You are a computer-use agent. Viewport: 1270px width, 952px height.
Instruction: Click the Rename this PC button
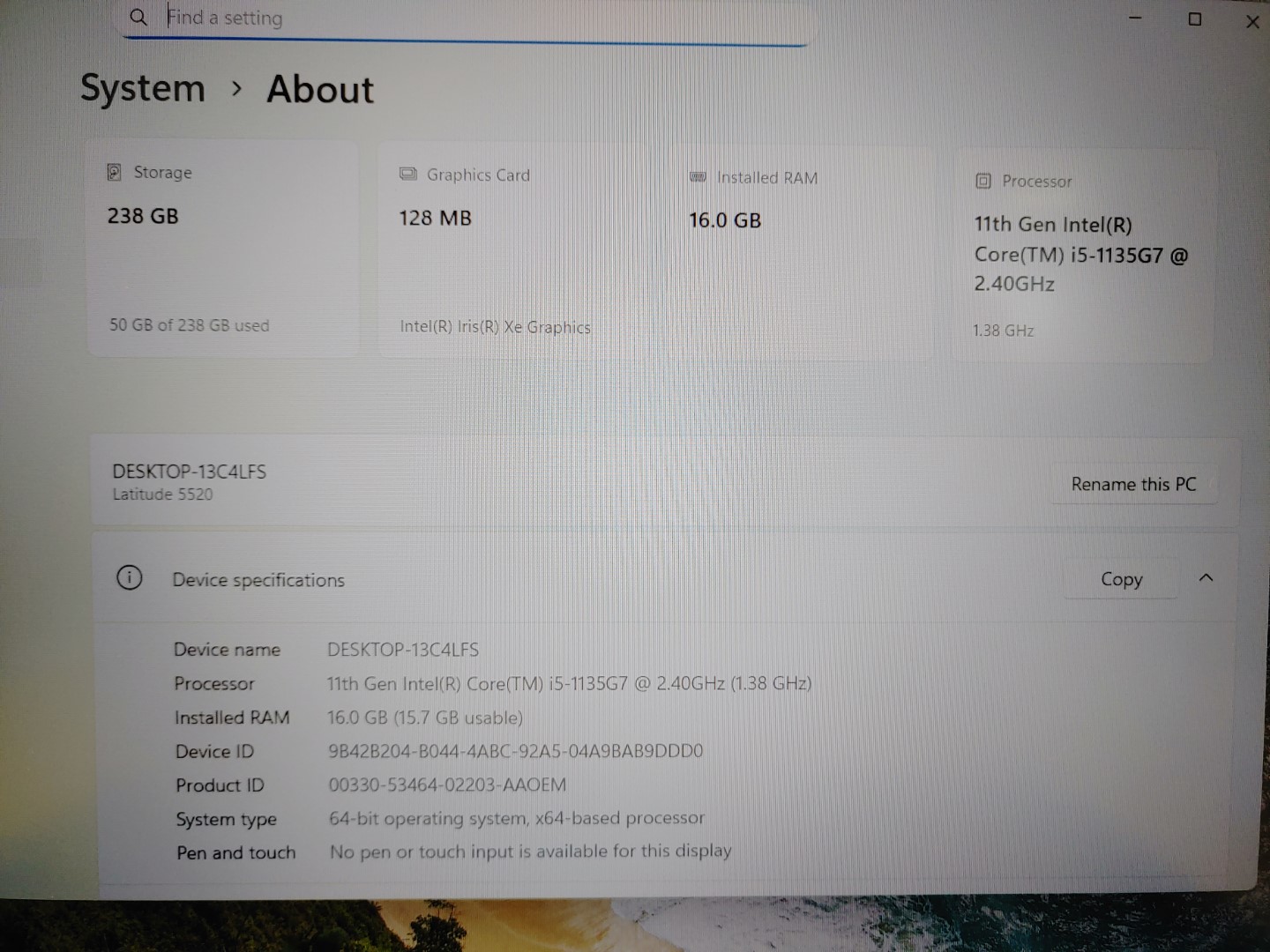coord(1133,484)
